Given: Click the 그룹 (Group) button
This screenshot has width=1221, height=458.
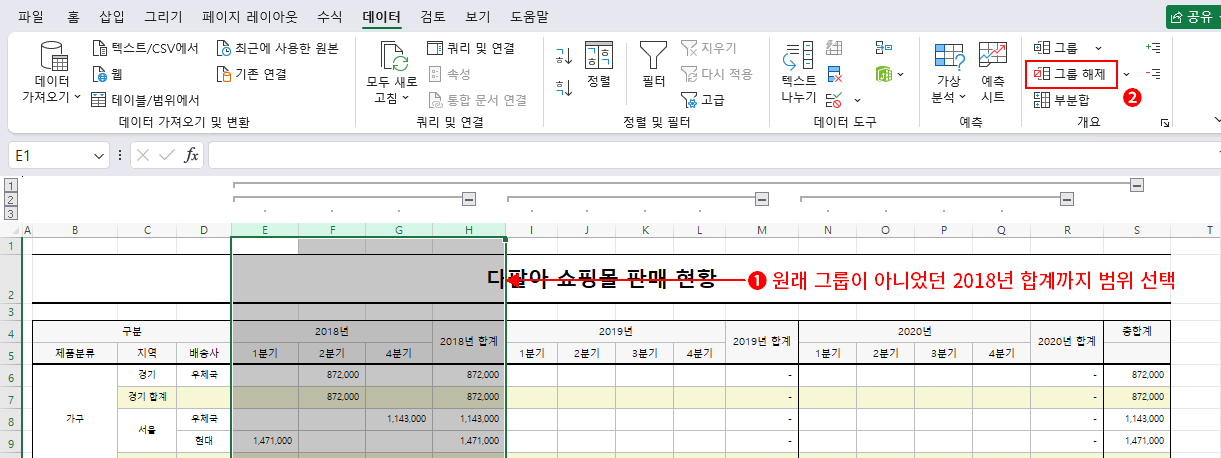Looking at the screenshot, I should click(x=1056, y=48).
